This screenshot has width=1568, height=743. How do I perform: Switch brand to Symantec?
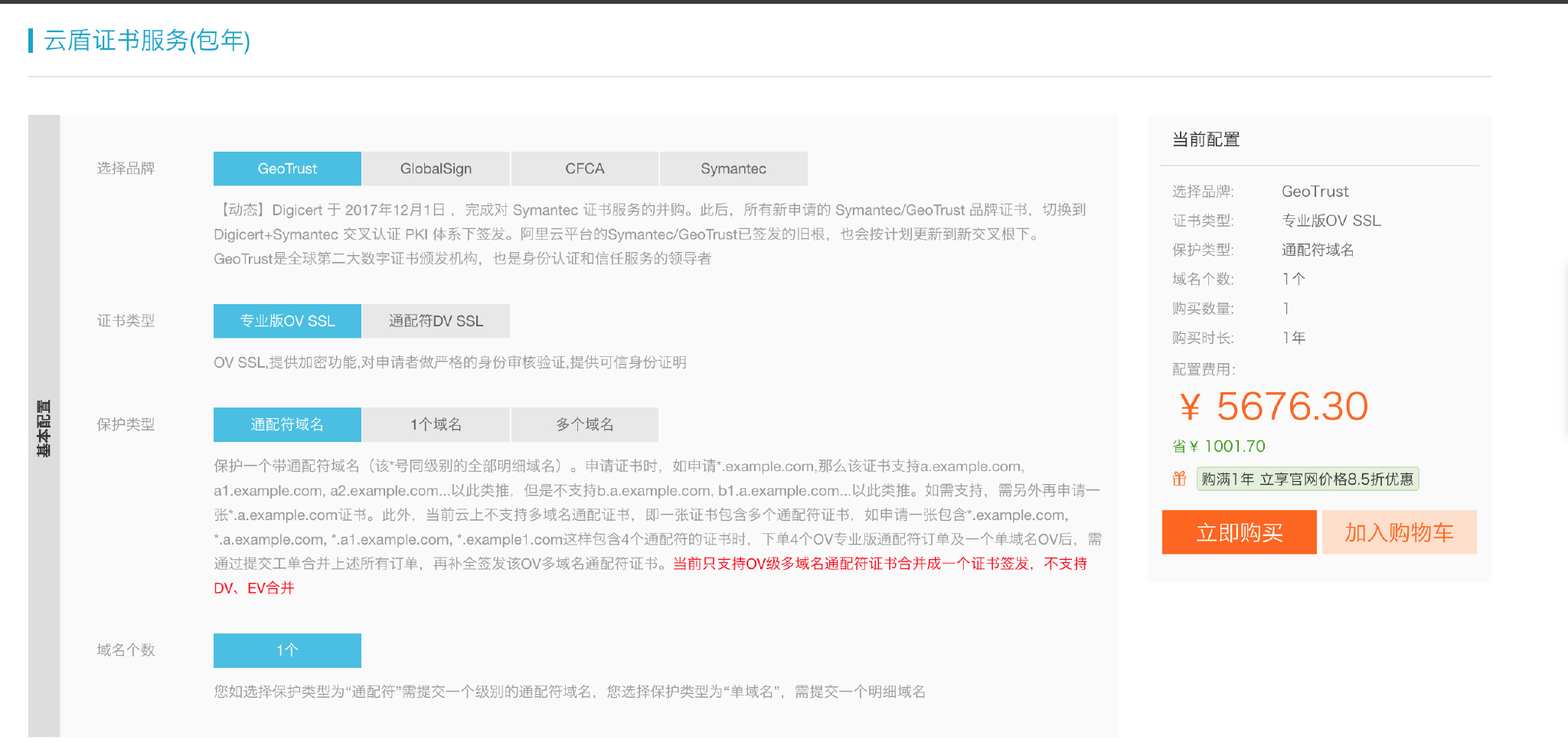coord(733,169)
